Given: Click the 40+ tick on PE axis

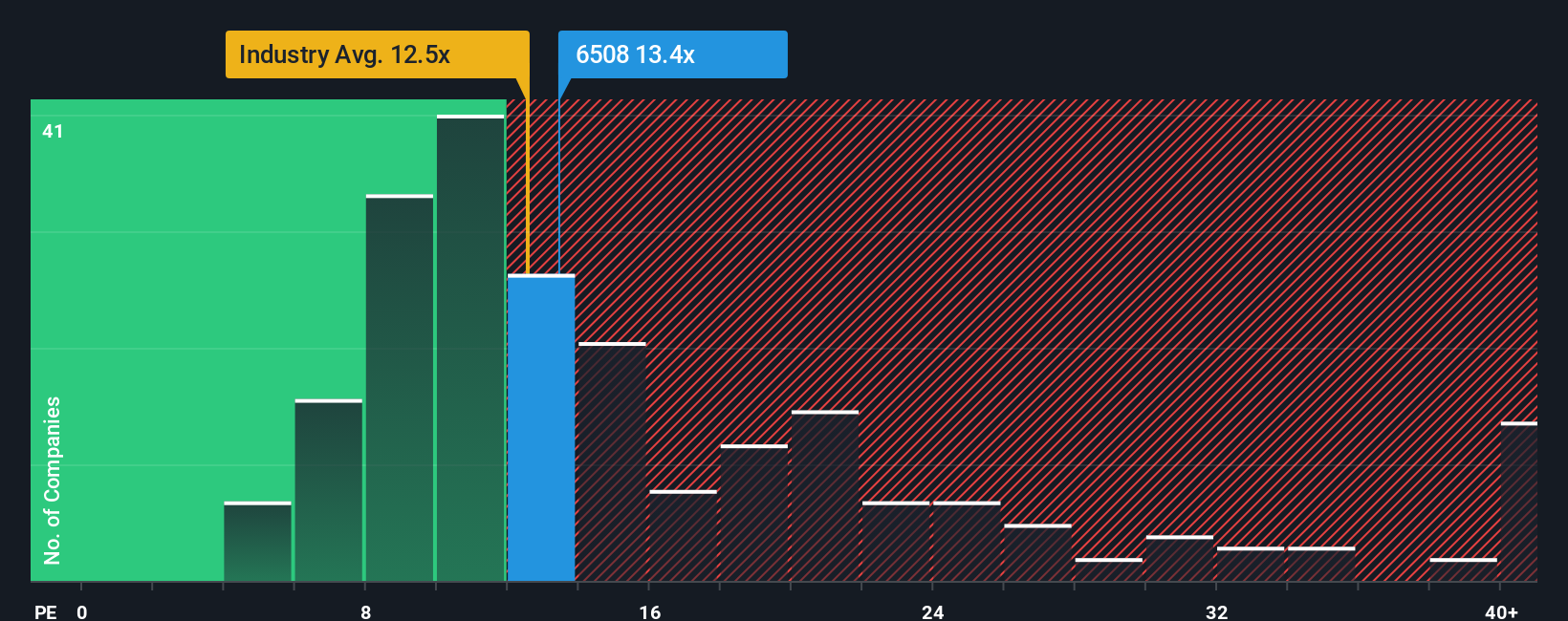Looking at the screenshot, I should pos(1501,611).
